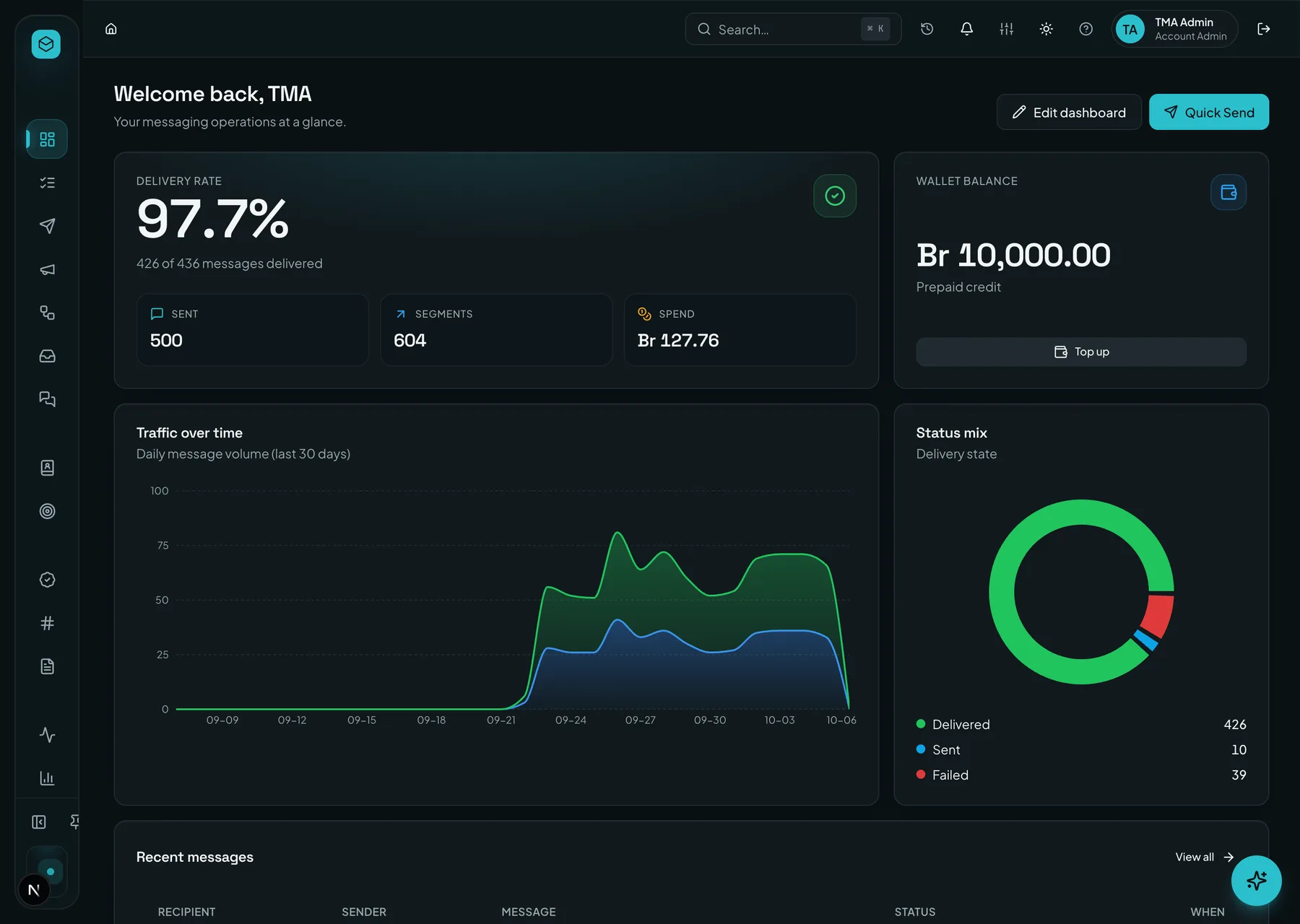Open the sliders preferences icon in header
The image size is (1300, 924).
1007,29
